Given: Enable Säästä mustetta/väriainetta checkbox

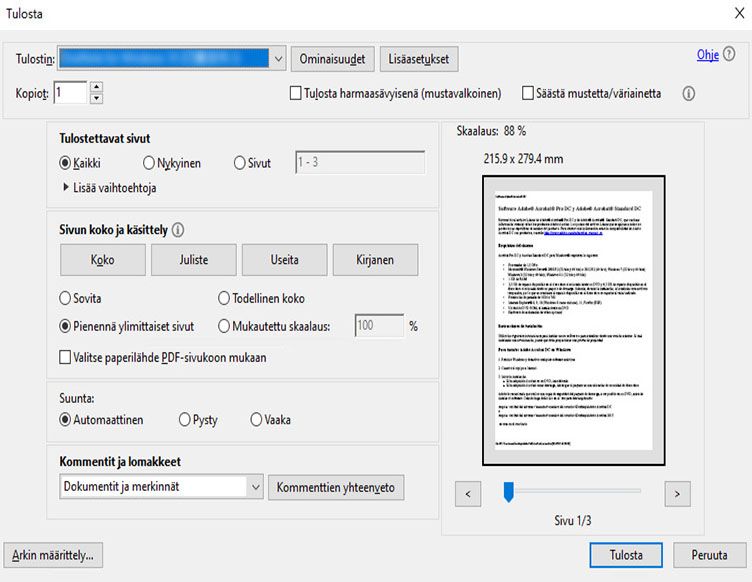Looking at the screenshot, I should tap(528, 93).
